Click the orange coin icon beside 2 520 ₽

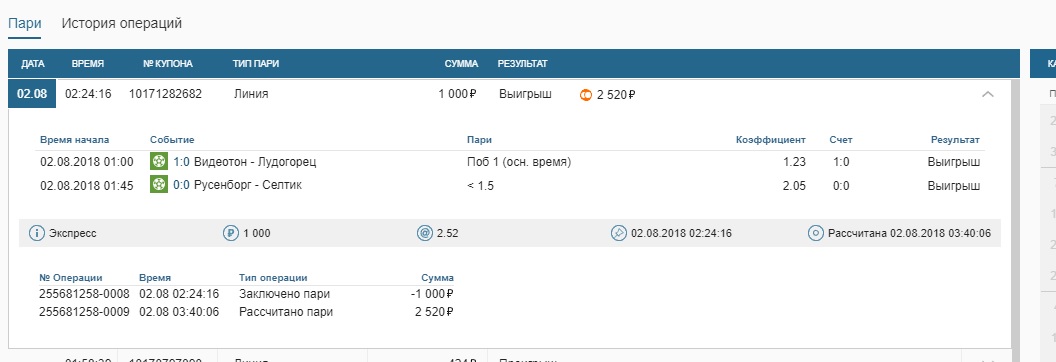(585, 95)
